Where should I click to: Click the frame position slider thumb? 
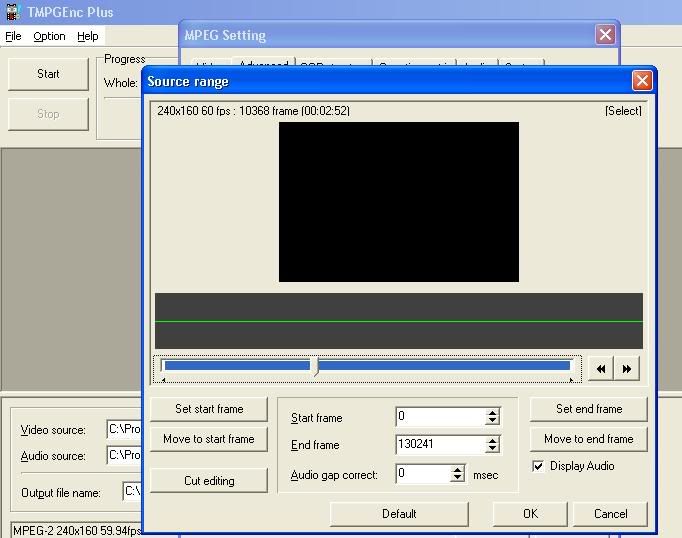tap(315, 366)
